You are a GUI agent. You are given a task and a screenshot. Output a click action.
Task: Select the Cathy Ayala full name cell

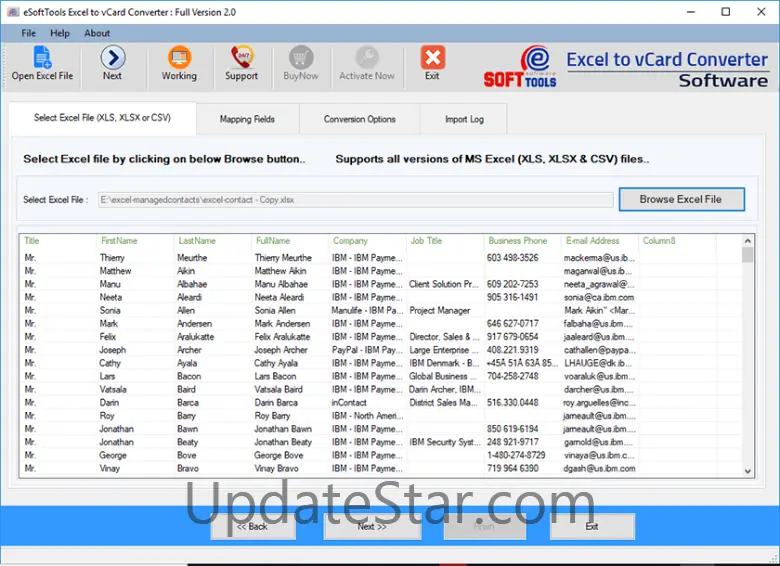(x=276, y=363)
